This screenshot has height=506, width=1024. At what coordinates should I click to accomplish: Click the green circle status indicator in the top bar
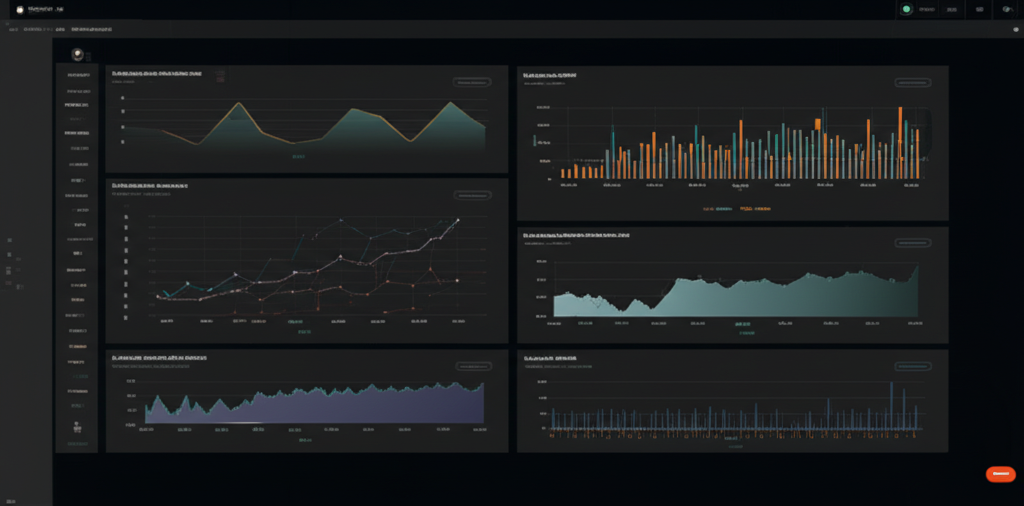tap(907, 9)
